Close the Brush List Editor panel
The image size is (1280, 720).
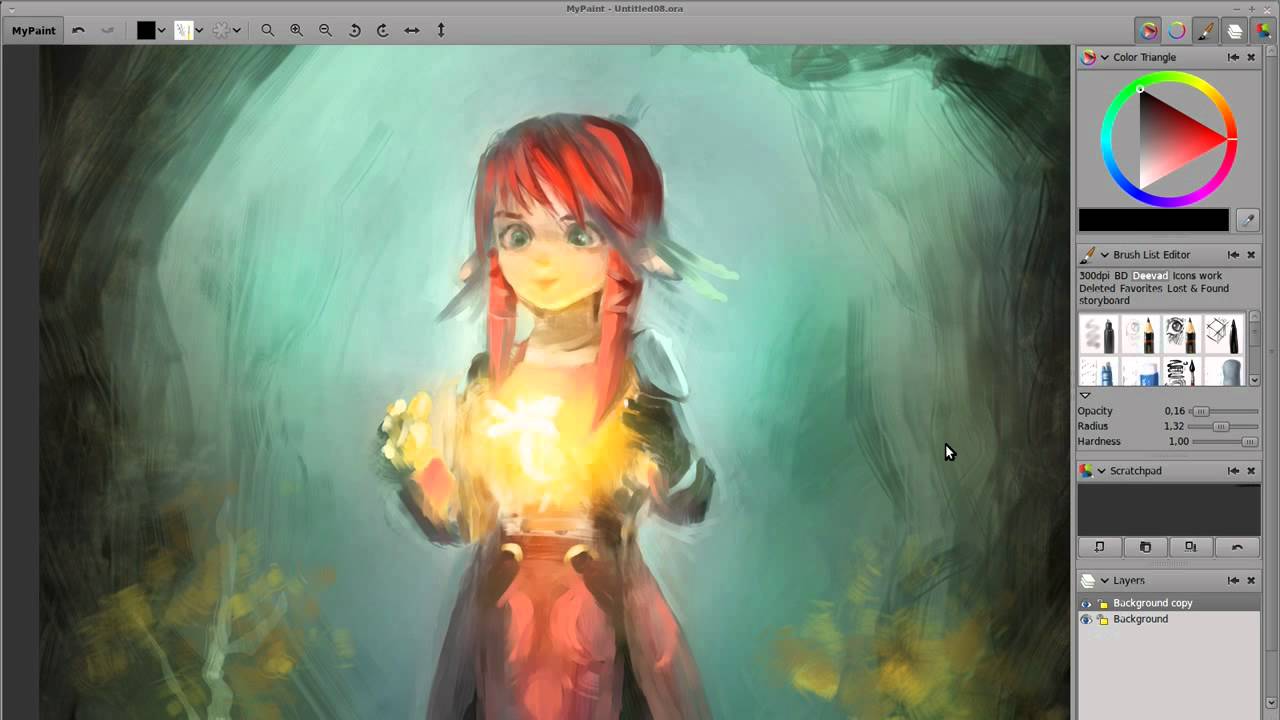click(x=1251, y=254)
